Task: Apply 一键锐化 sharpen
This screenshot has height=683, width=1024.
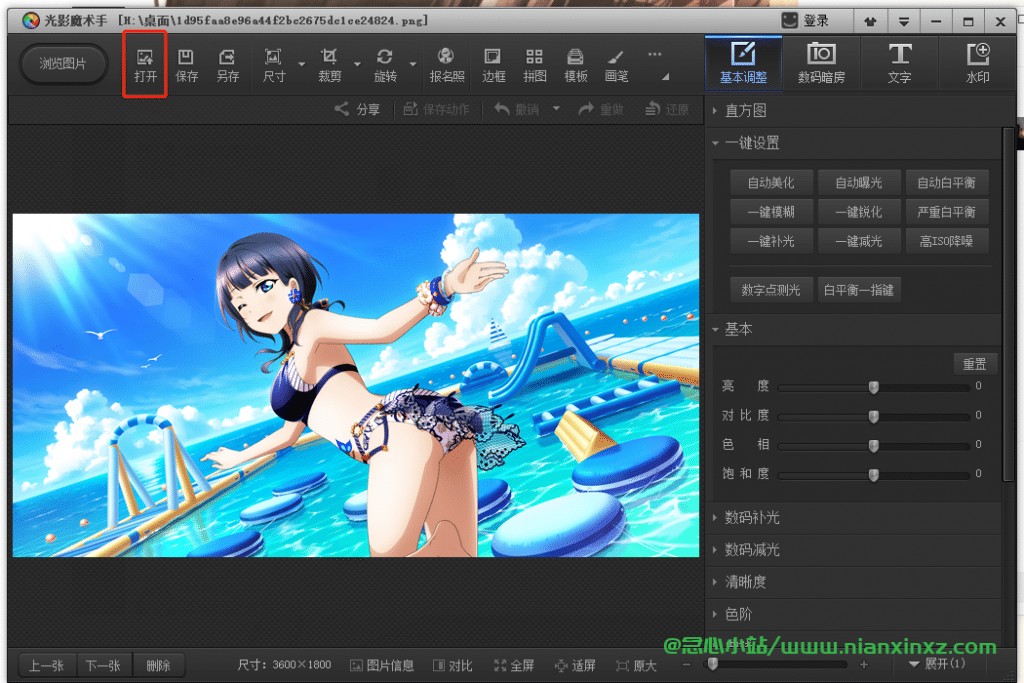Action: pos(859,212)
